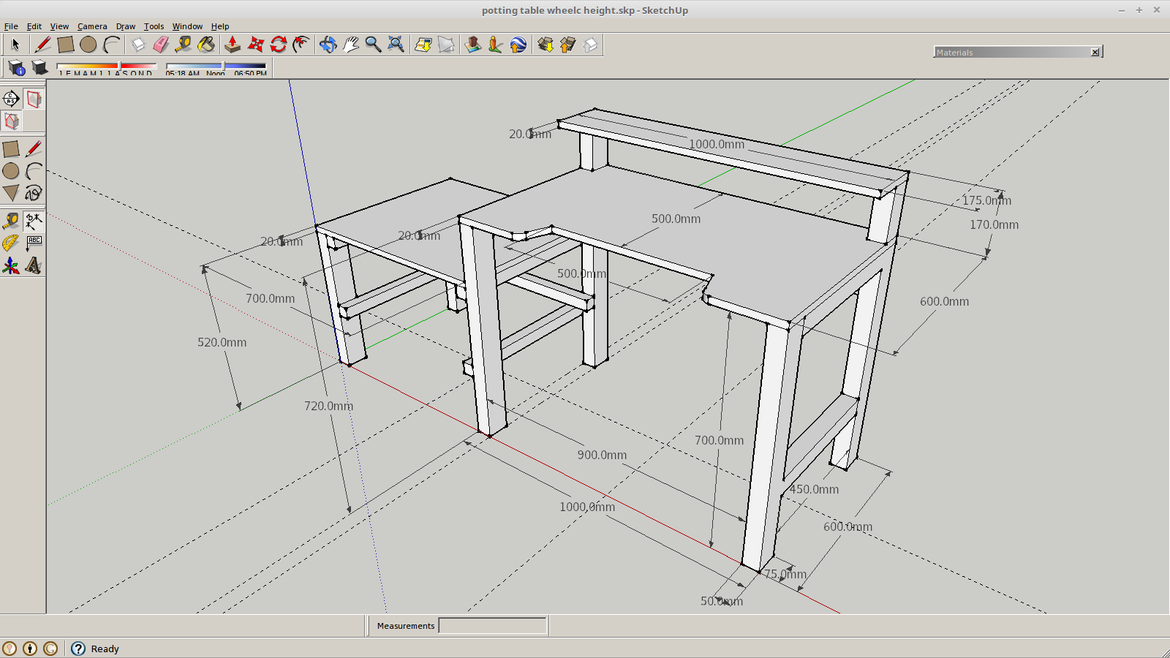
Task: Click the Zoom Extents icon
Action: point(396,45)
